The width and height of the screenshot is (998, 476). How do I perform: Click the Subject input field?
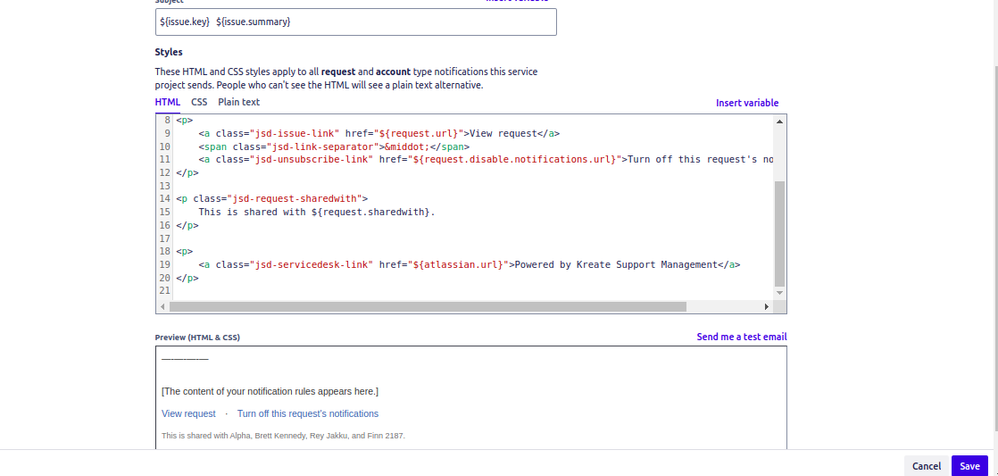click(x=356, y=22)
